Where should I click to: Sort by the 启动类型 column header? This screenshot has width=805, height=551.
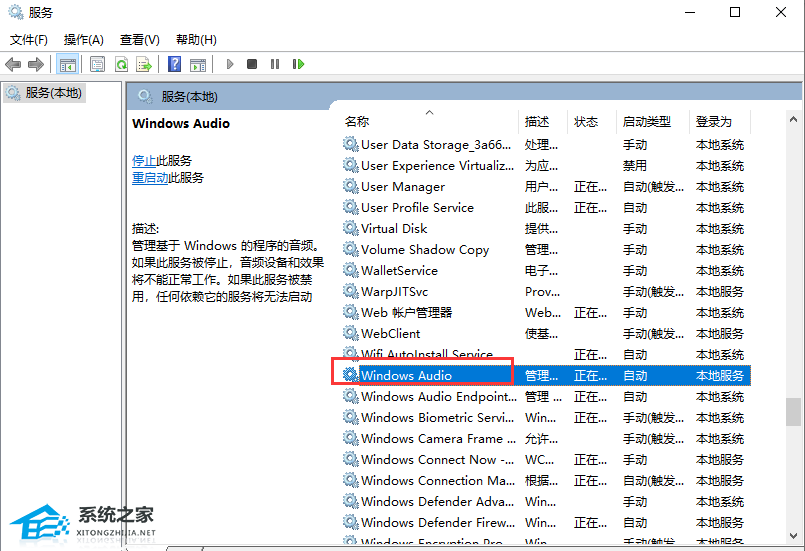[x=646, y=121]
